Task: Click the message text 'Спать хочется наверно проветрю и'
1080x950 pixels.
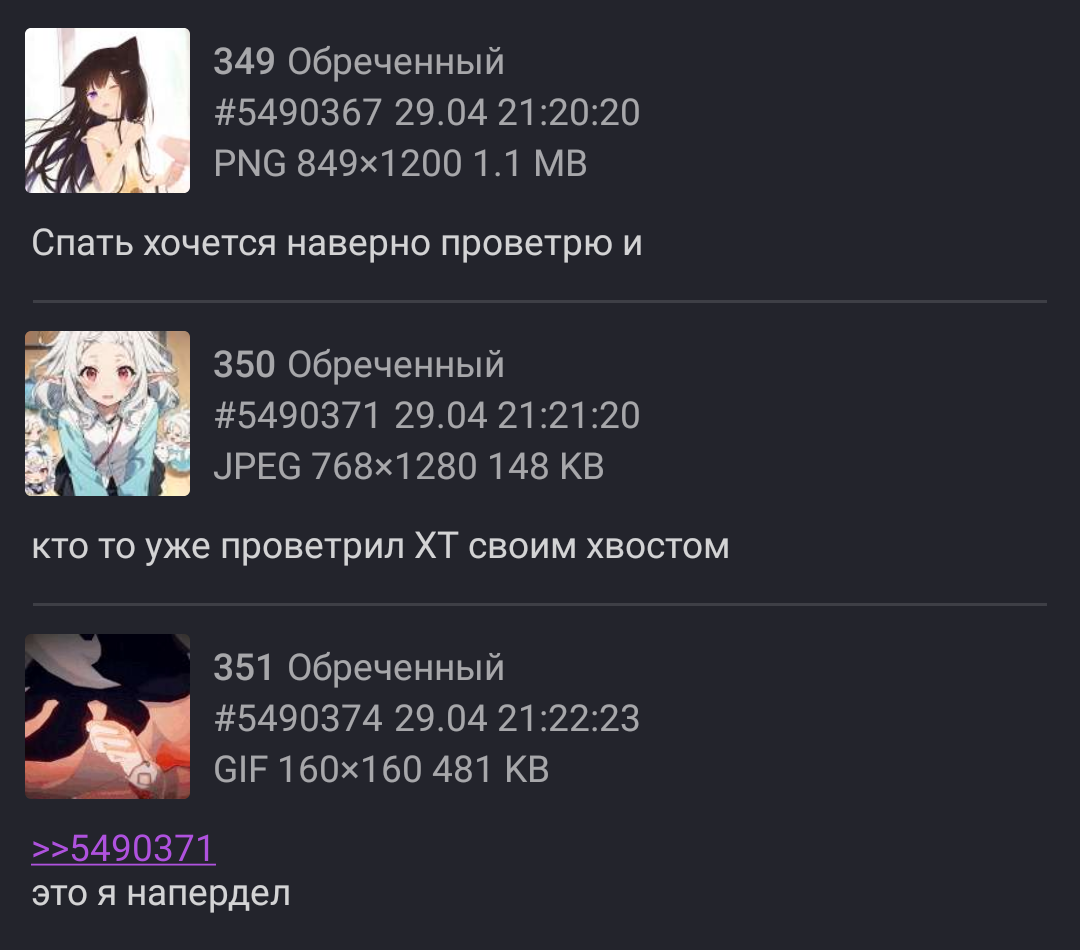Action: 337,243
